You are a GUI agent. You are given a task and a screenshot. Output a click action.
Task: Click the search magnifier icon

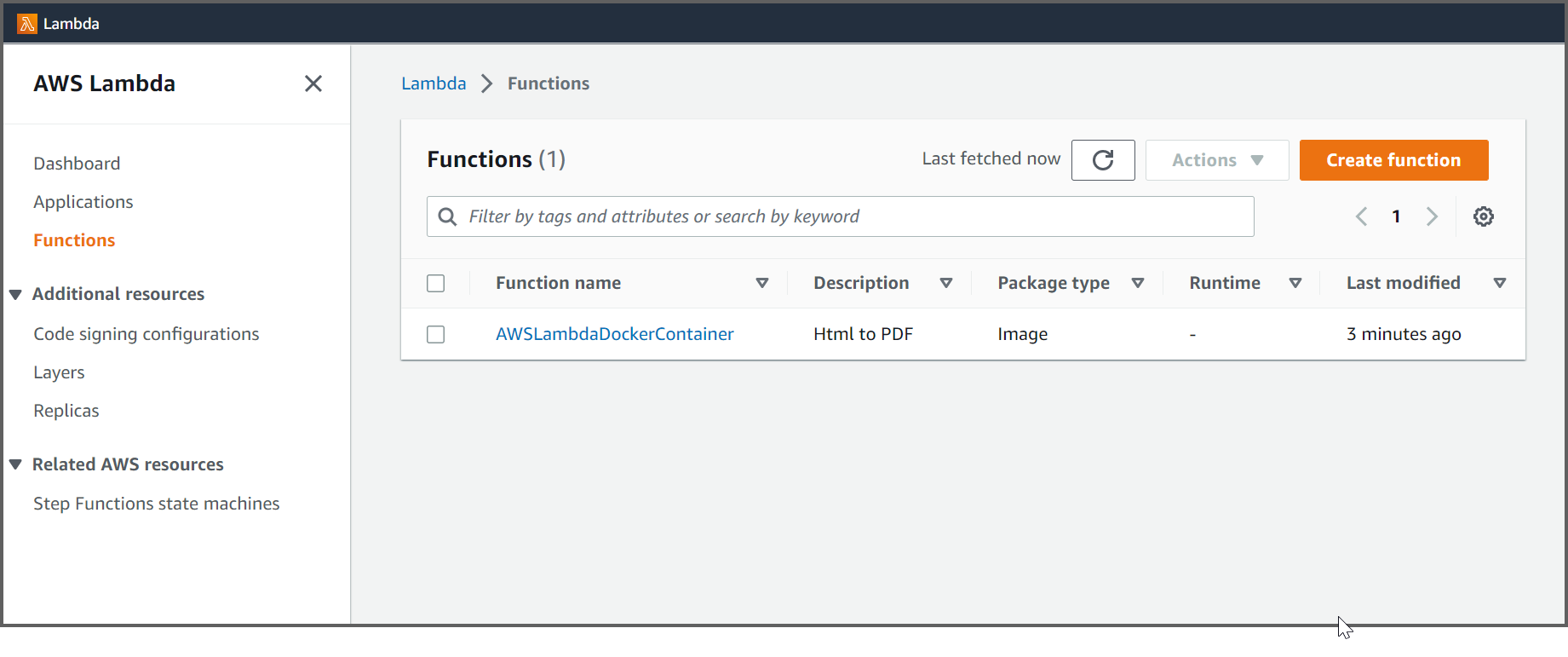point(447,216)
